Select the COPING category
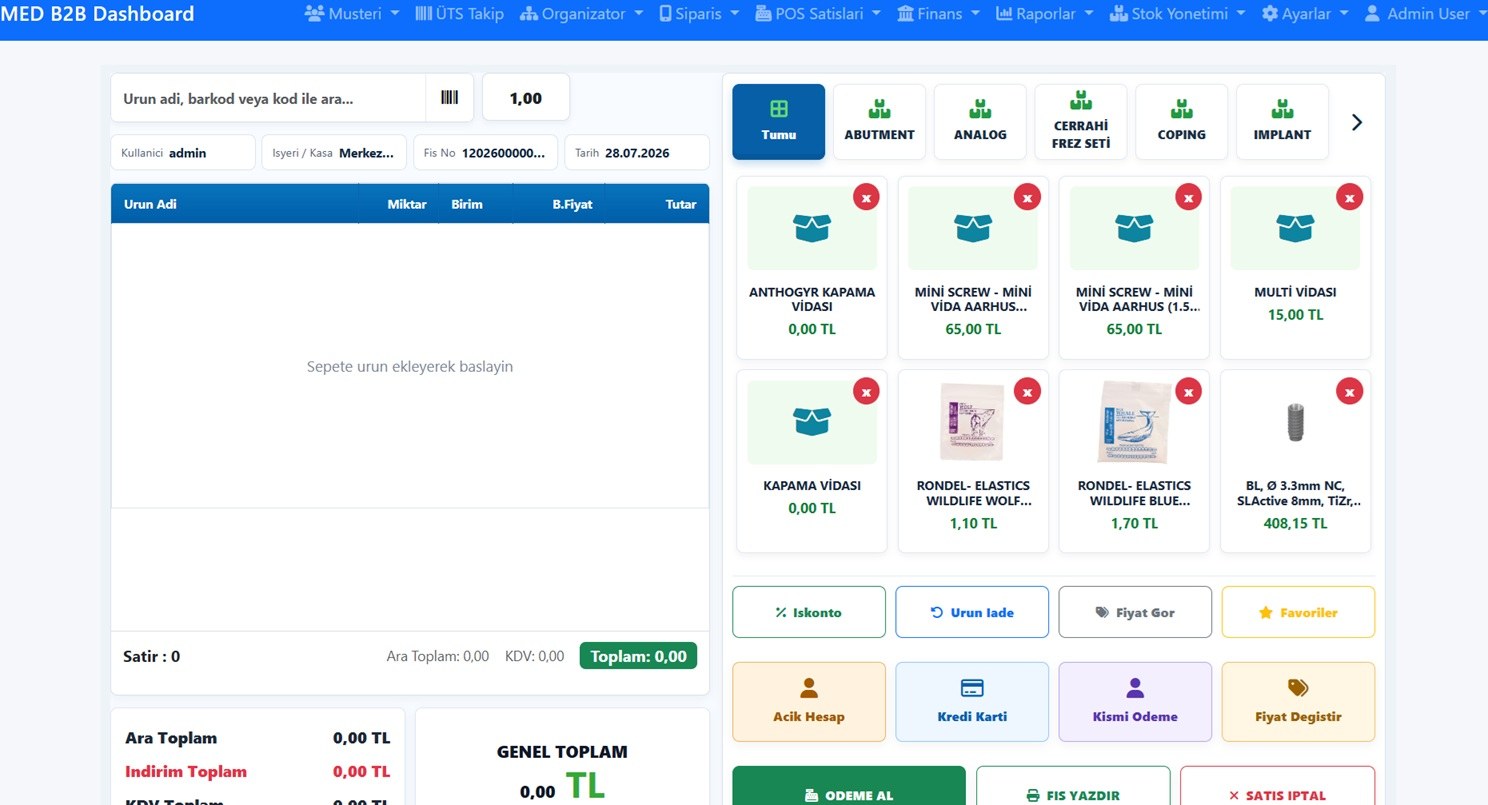The height and width of the screenshot is (805, 1488). (x=1182, y=122)
